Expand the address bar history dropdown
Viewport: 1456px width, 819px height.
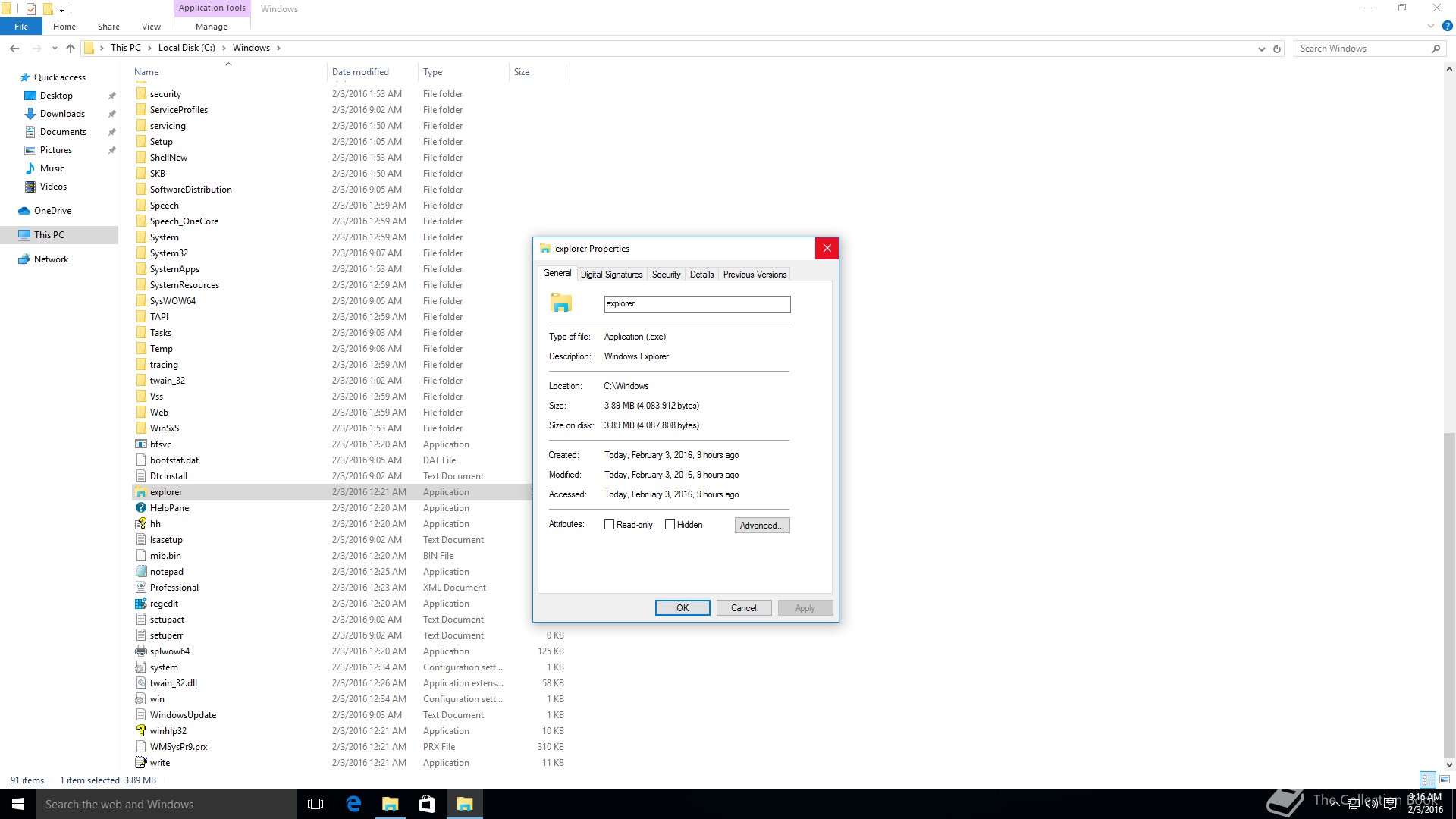1261,49
